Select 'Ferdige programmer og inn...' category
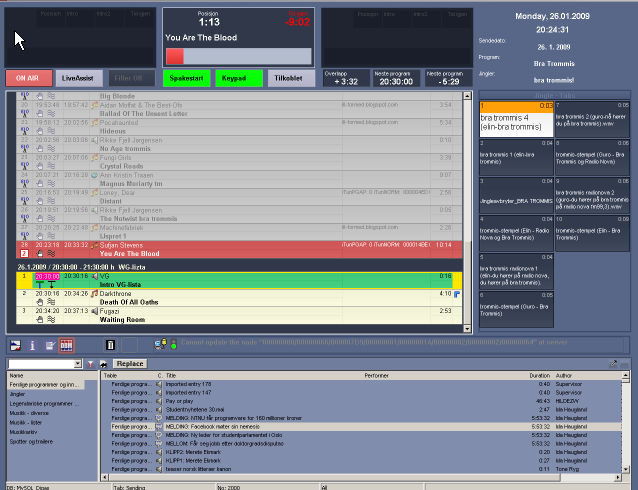 pyautogui.click(x=46, y=385)
